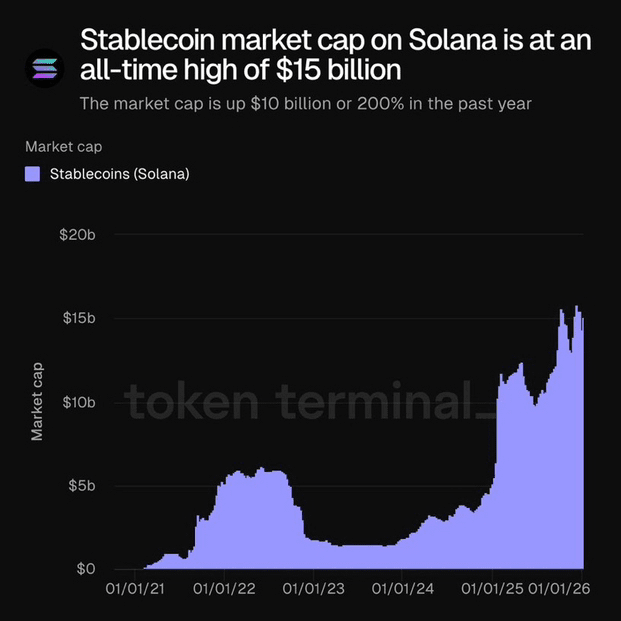Click the purple Stablecoins legend swatch
Viewport: 621px width, 621px height.
(32, 174)
